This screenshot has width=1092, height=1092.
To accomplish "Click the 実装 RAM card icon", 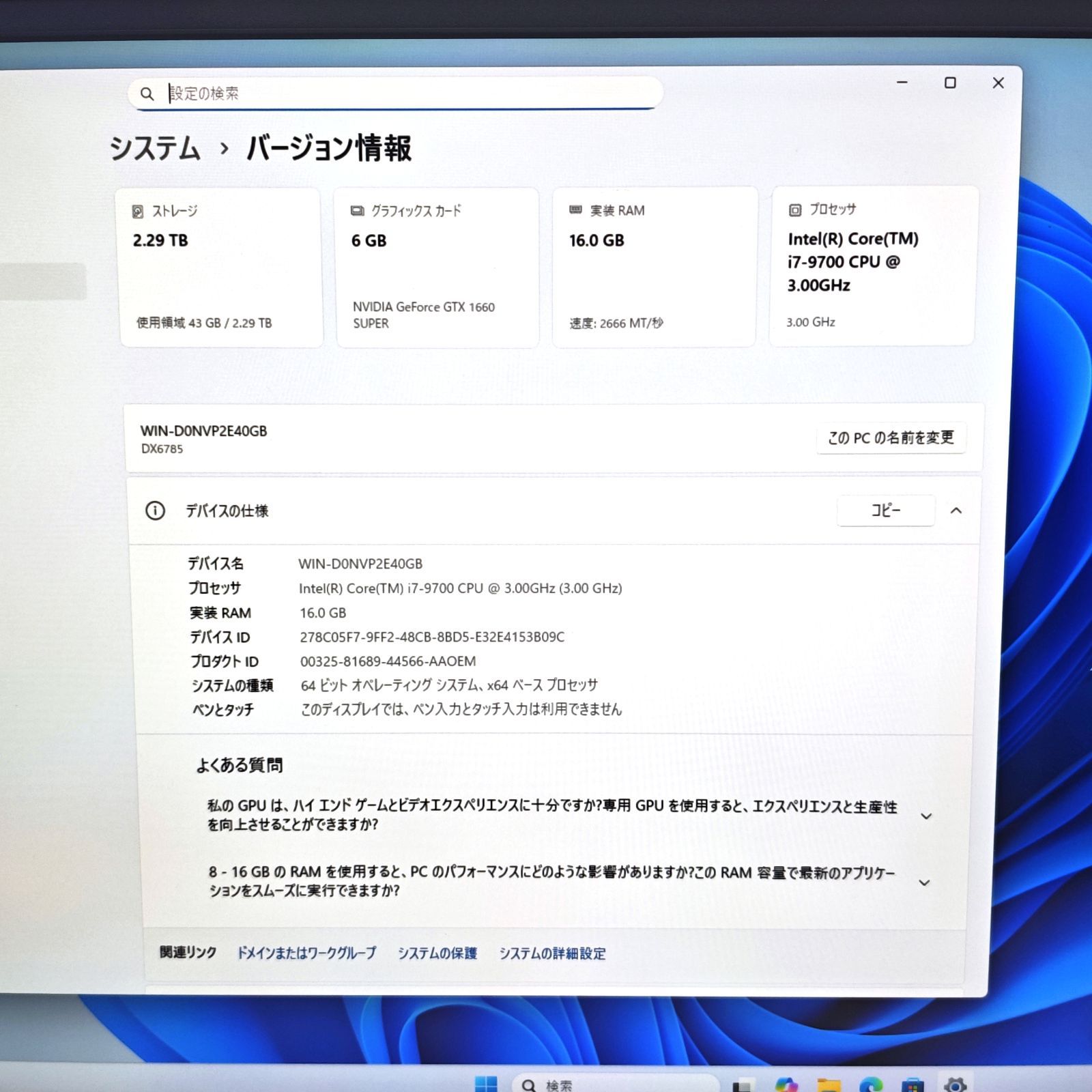I will click(576, 210).
